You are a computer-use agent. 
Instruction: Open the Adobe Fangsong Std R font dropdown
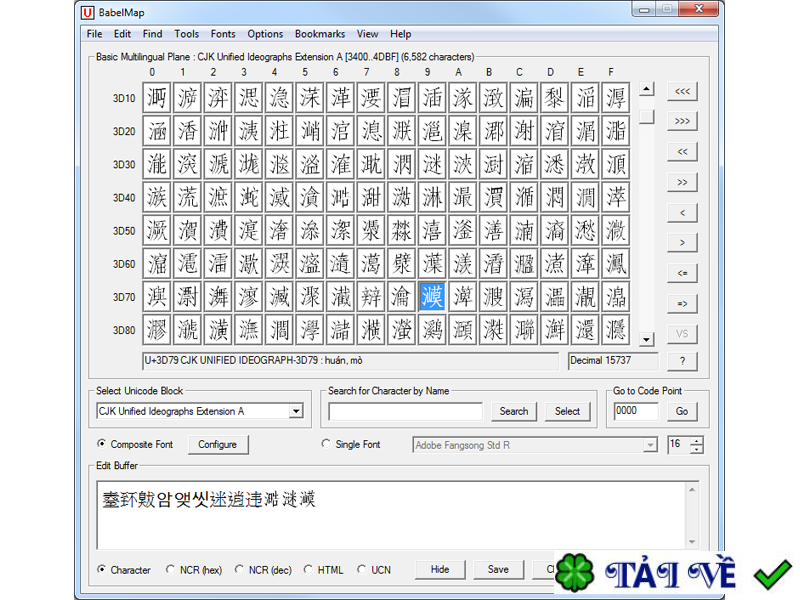[x=650, y=445]
